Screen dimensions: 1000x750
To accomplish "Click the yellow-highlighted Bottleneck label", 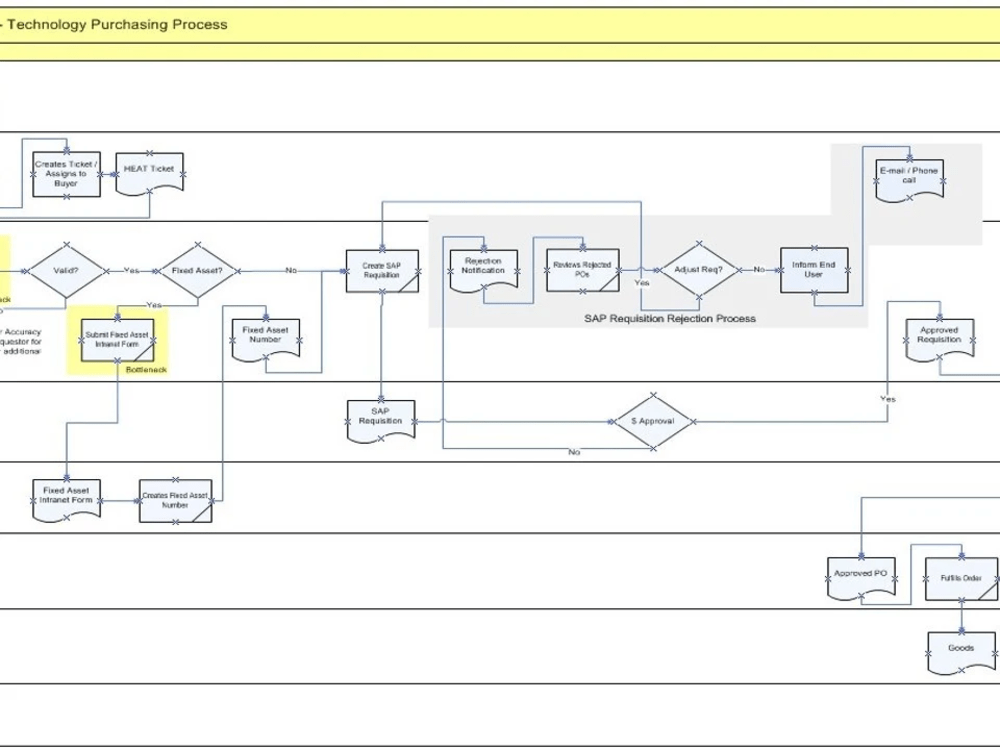I will (x=146, y=368).
